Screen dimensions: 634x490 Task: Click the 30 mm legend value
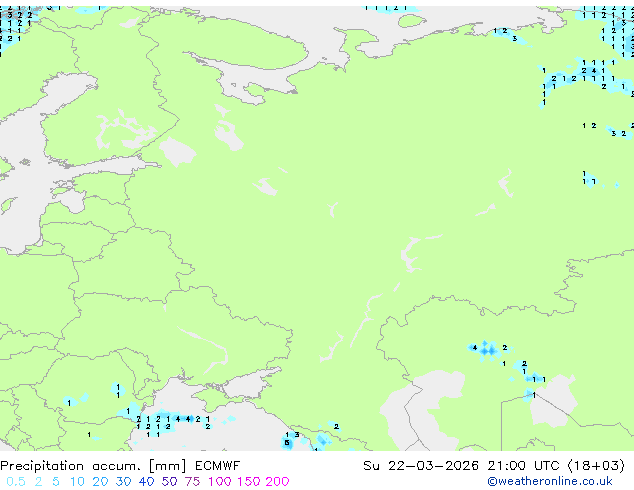123,482
